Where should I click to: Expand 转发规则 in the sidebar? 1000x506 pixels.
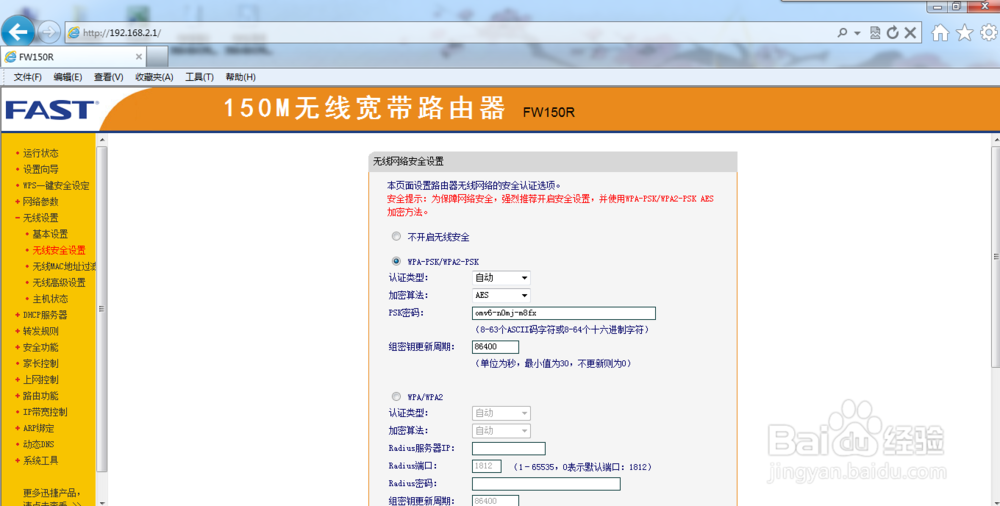pyautogui.click(x=41, y=331)
